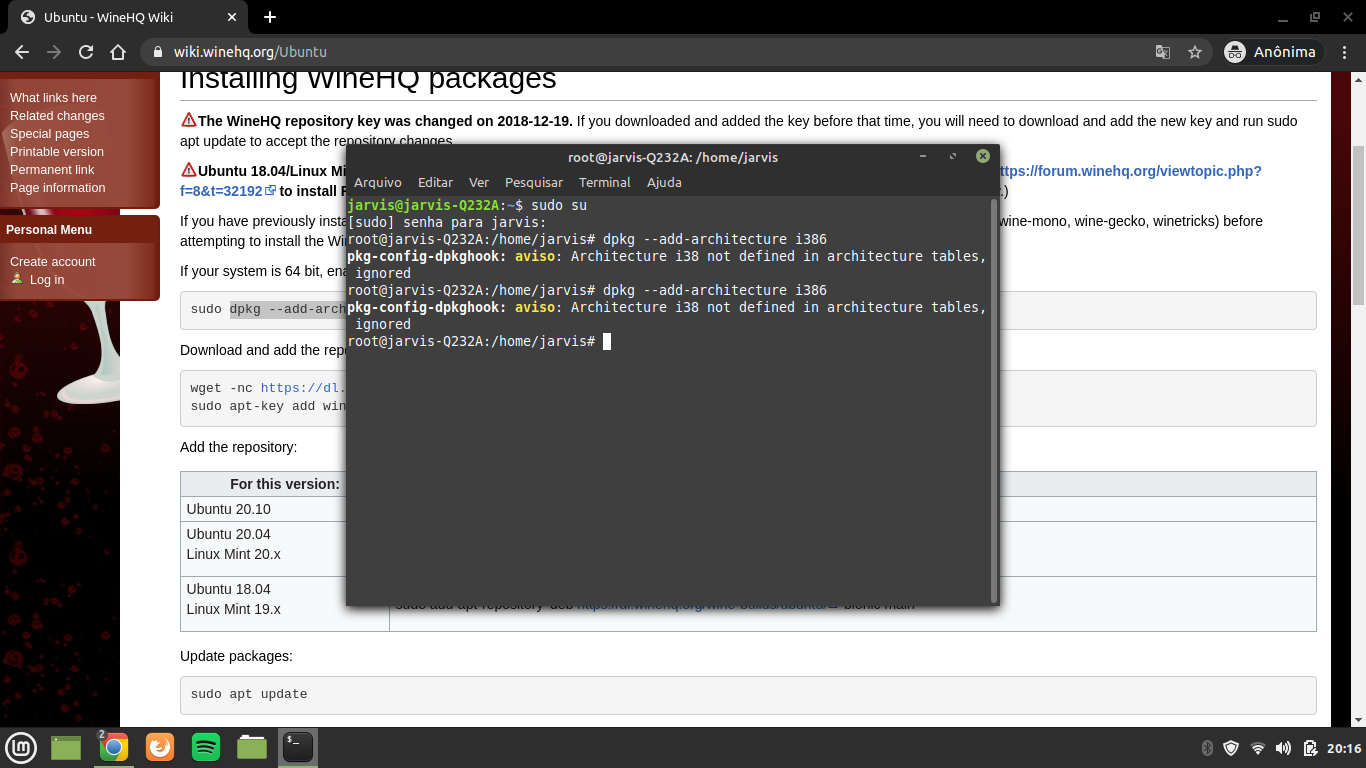1366x768 pixels.
Task: Click the terminal prompt input line
Action: point(668,342)
